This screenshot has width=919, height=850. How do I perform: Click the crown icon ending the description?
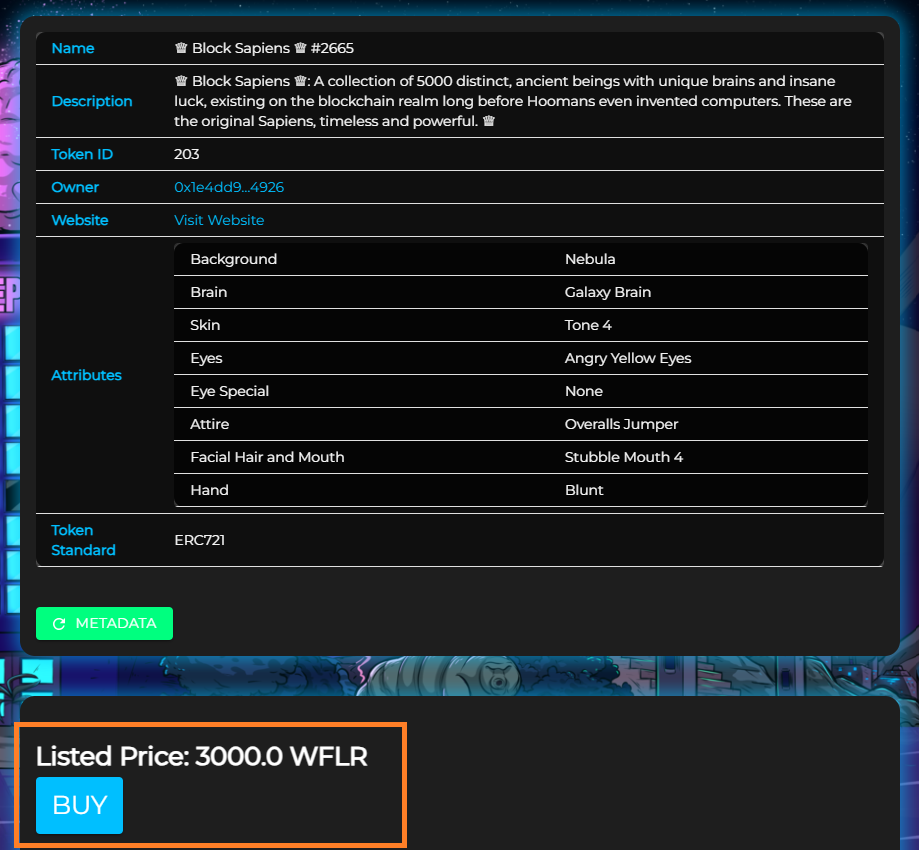click(x=489, y=121)
